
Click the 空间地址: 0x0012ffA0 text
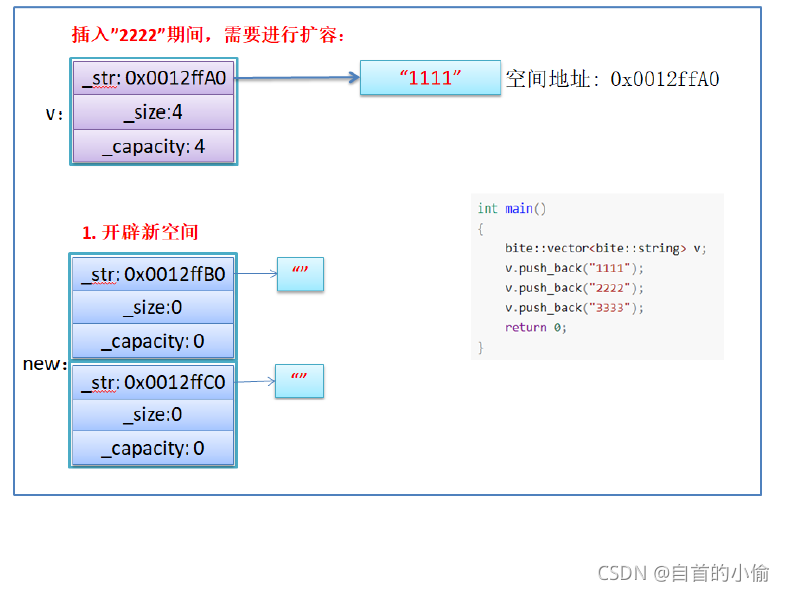612,79
